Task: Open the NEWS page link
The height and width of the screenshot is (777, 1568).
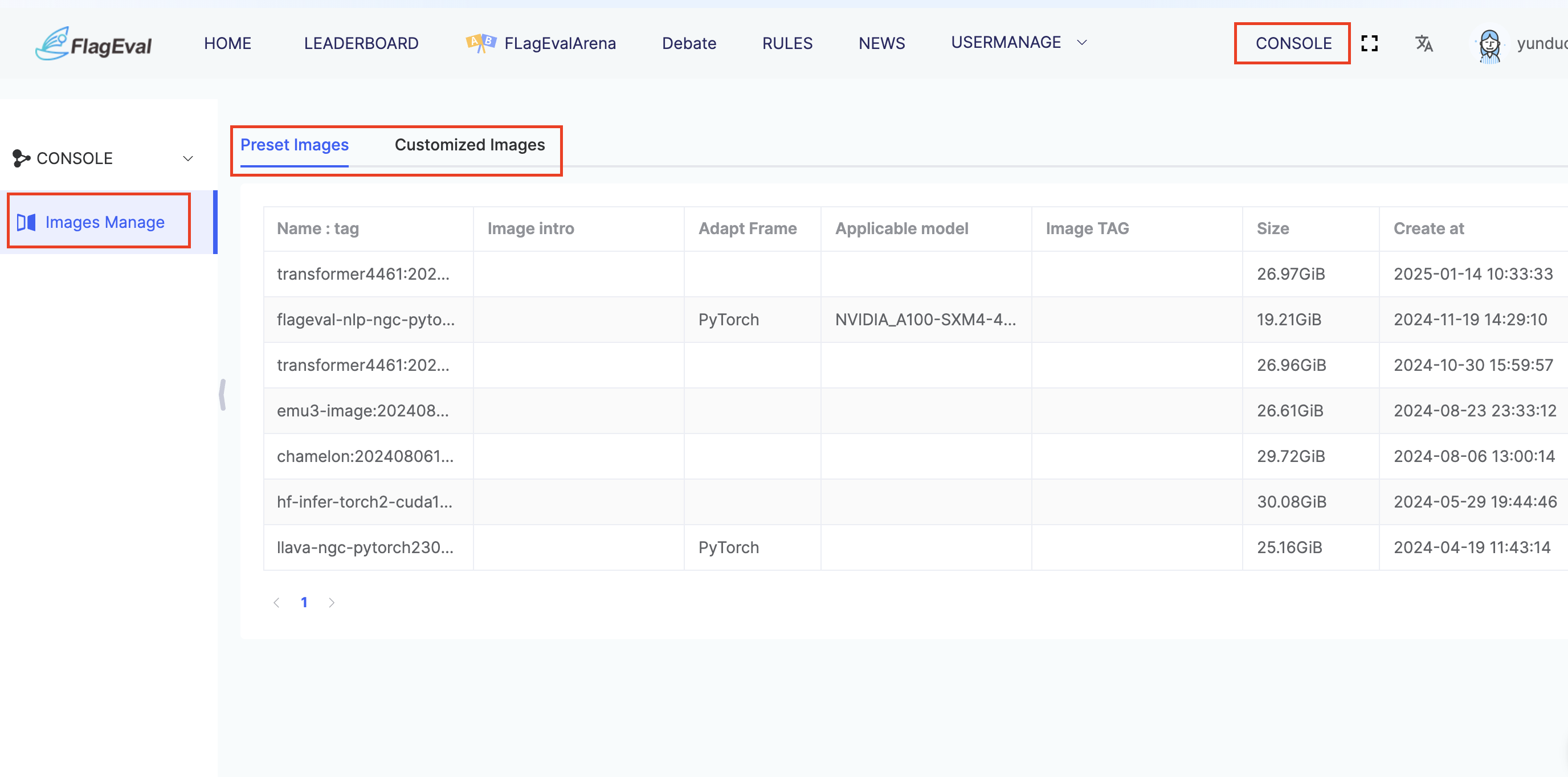Action: pos(881,43)
